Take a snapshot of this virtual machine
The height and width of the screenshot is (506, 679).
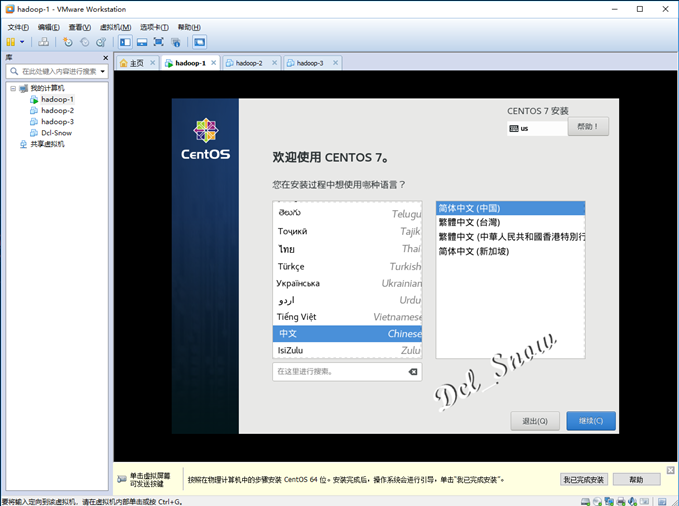tap(68, 42)
